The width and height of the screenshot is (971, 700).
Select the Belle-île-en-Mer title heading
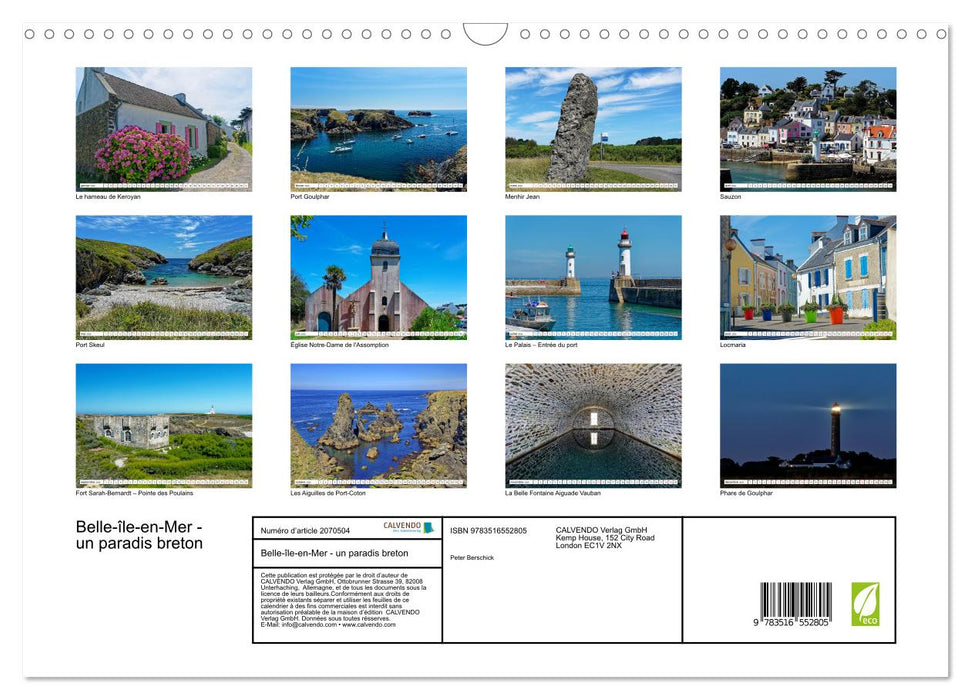pos(139,532)
